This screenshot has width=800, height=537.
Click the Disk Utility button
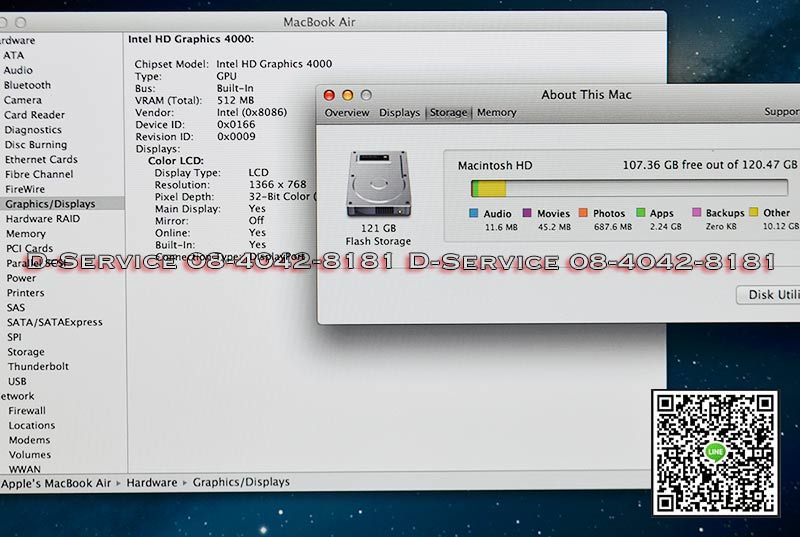769,295
